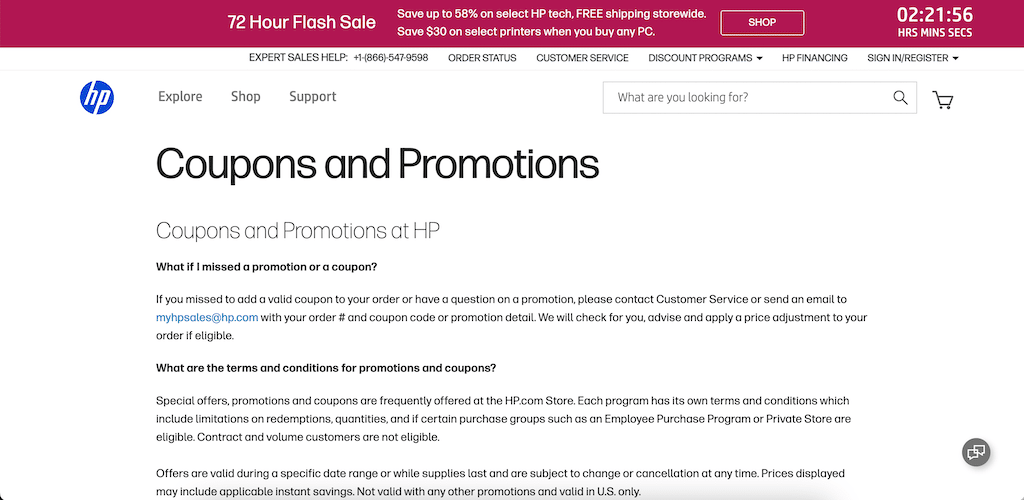Click the HP logo icon

(x=97, y=97)
